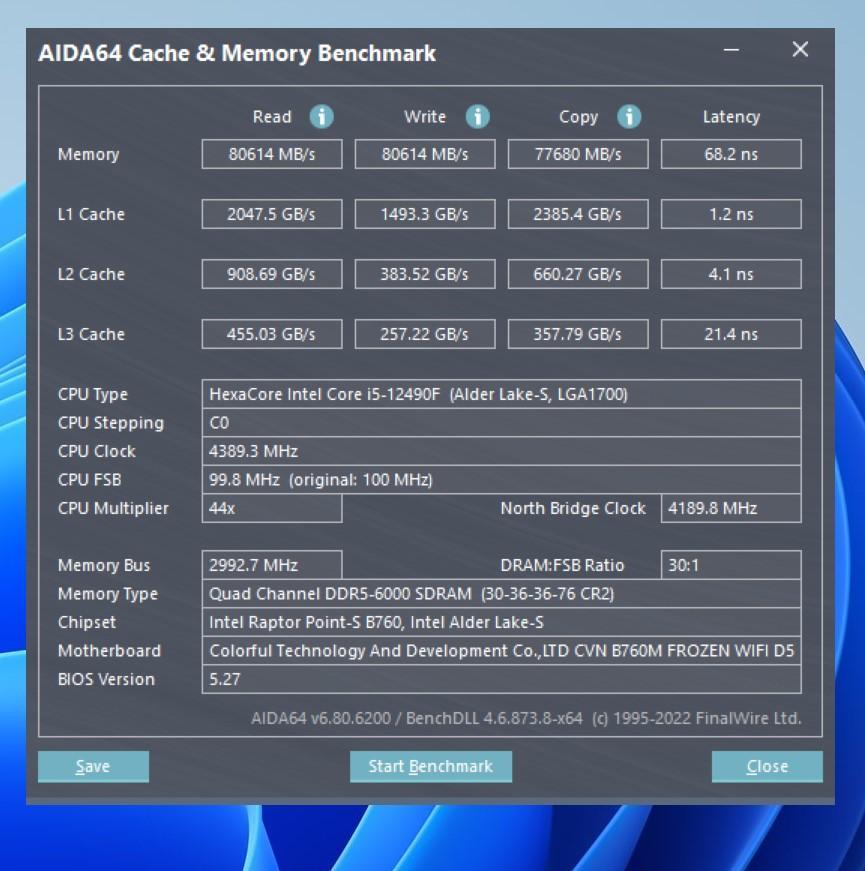Minimize the AIDA64 benchmark window
Screen dimensions: 865x871
[x=731, y=50]
